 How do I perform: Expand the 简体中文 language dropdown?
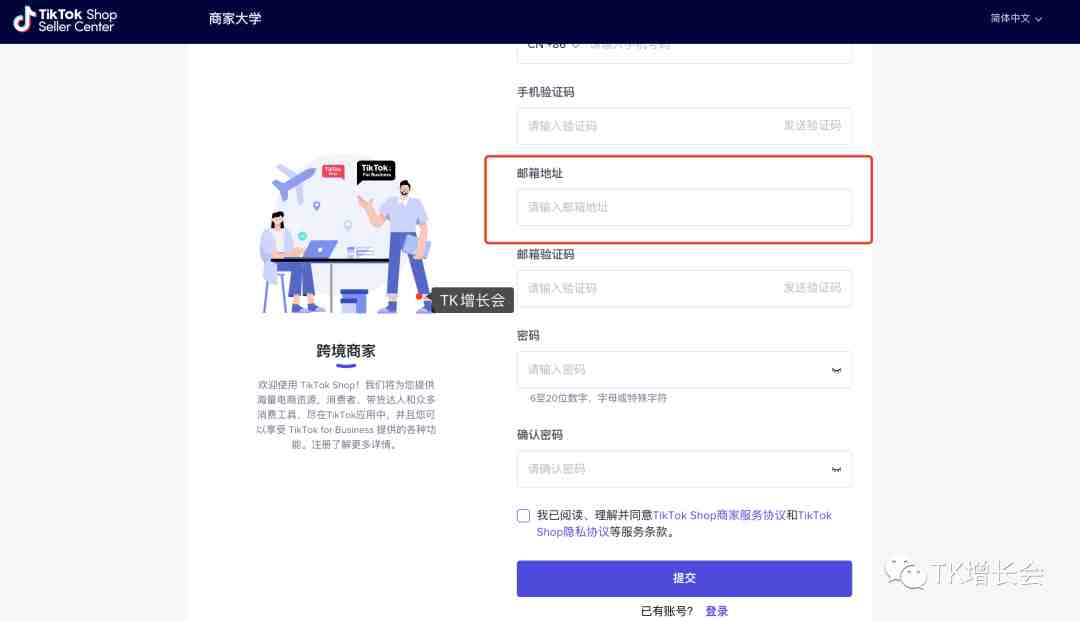click(x=1016, y=19)
